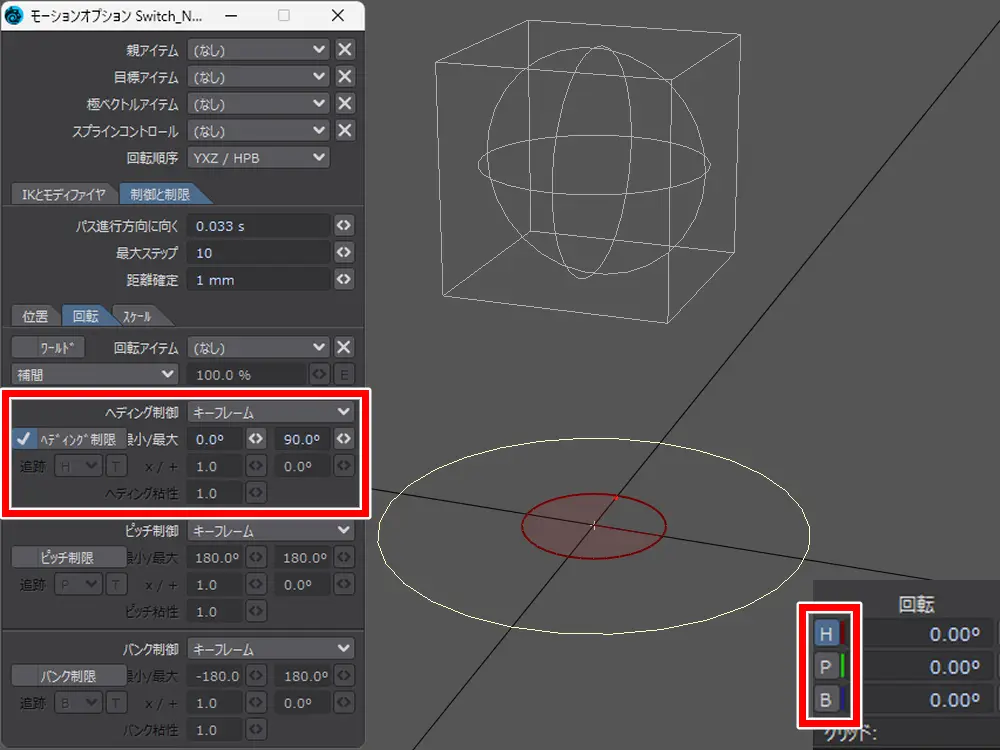Viewport: 1000px width, 750px height.
Task: Open the 回転順序 YXZ / HPB dropdown
Action: click(258, 158)
